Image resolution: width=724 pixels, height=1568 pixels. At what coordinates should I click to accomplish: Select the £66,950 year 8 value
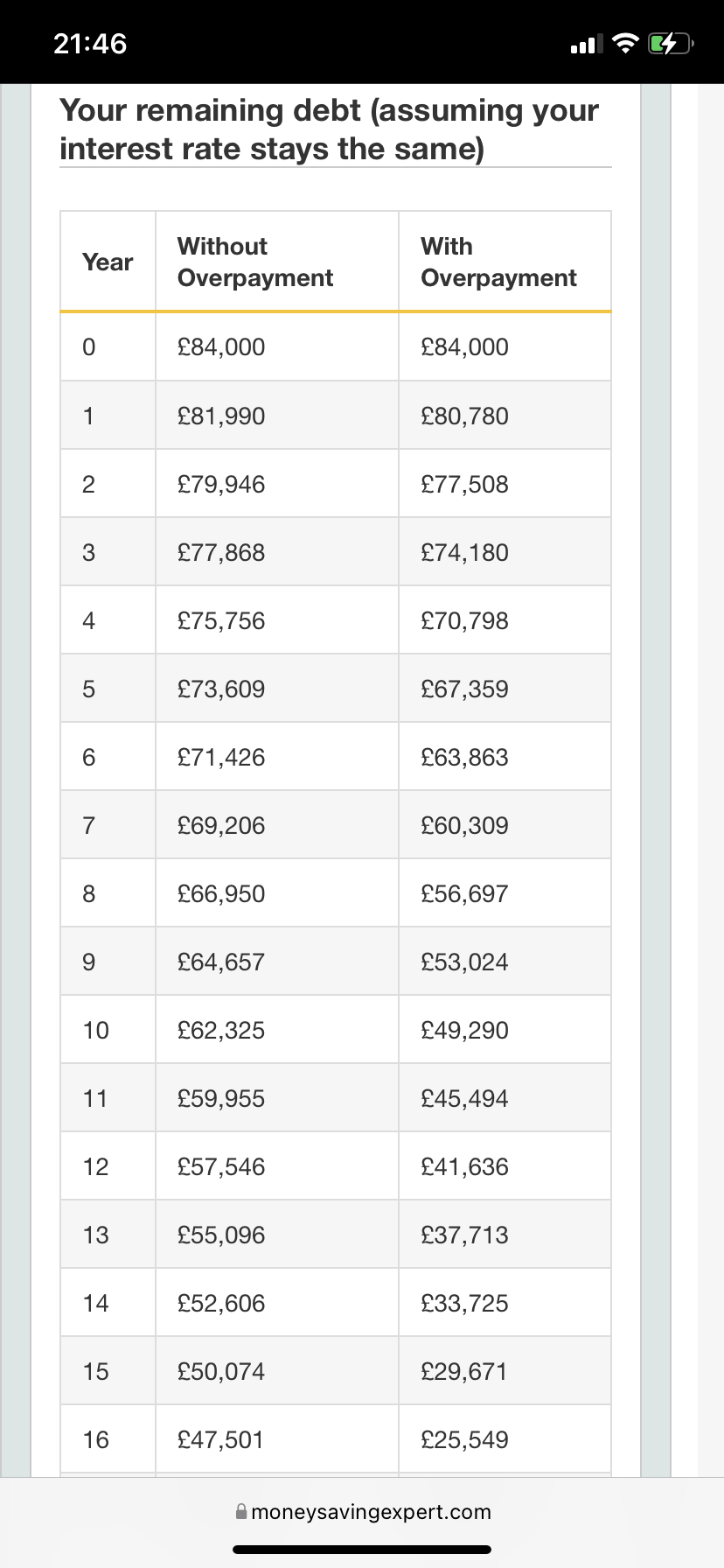221,893
